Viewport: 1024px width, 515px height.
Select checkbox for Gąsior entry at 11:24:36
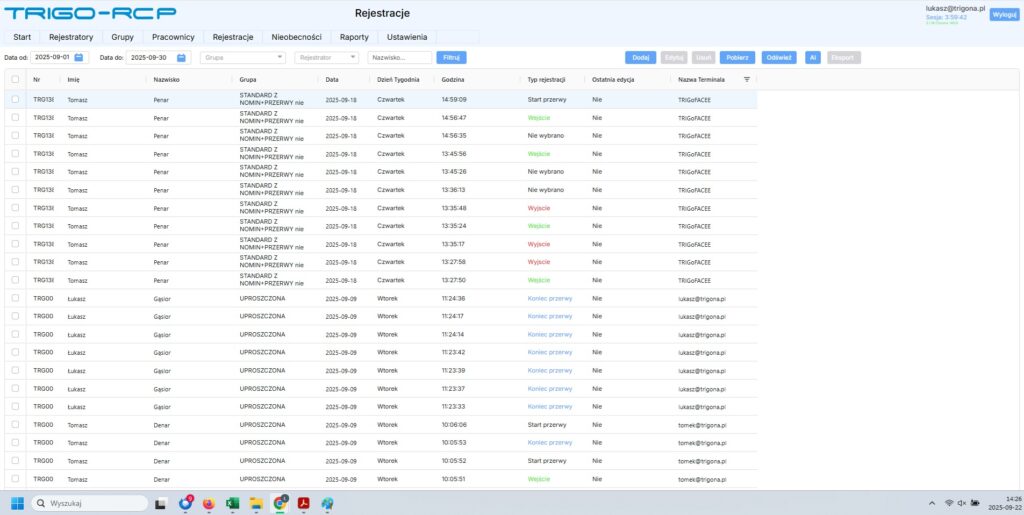[x=15, y=298]
